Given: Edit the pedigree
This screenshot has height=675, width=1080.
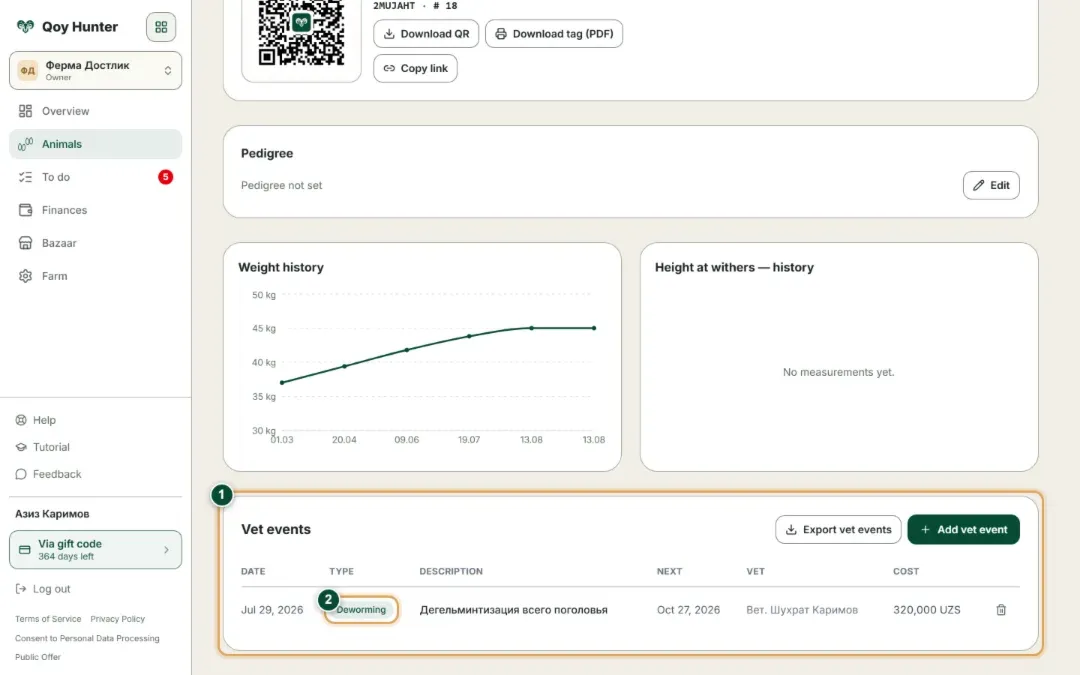Looking at the screenshot, I should [x=991, y=185].
